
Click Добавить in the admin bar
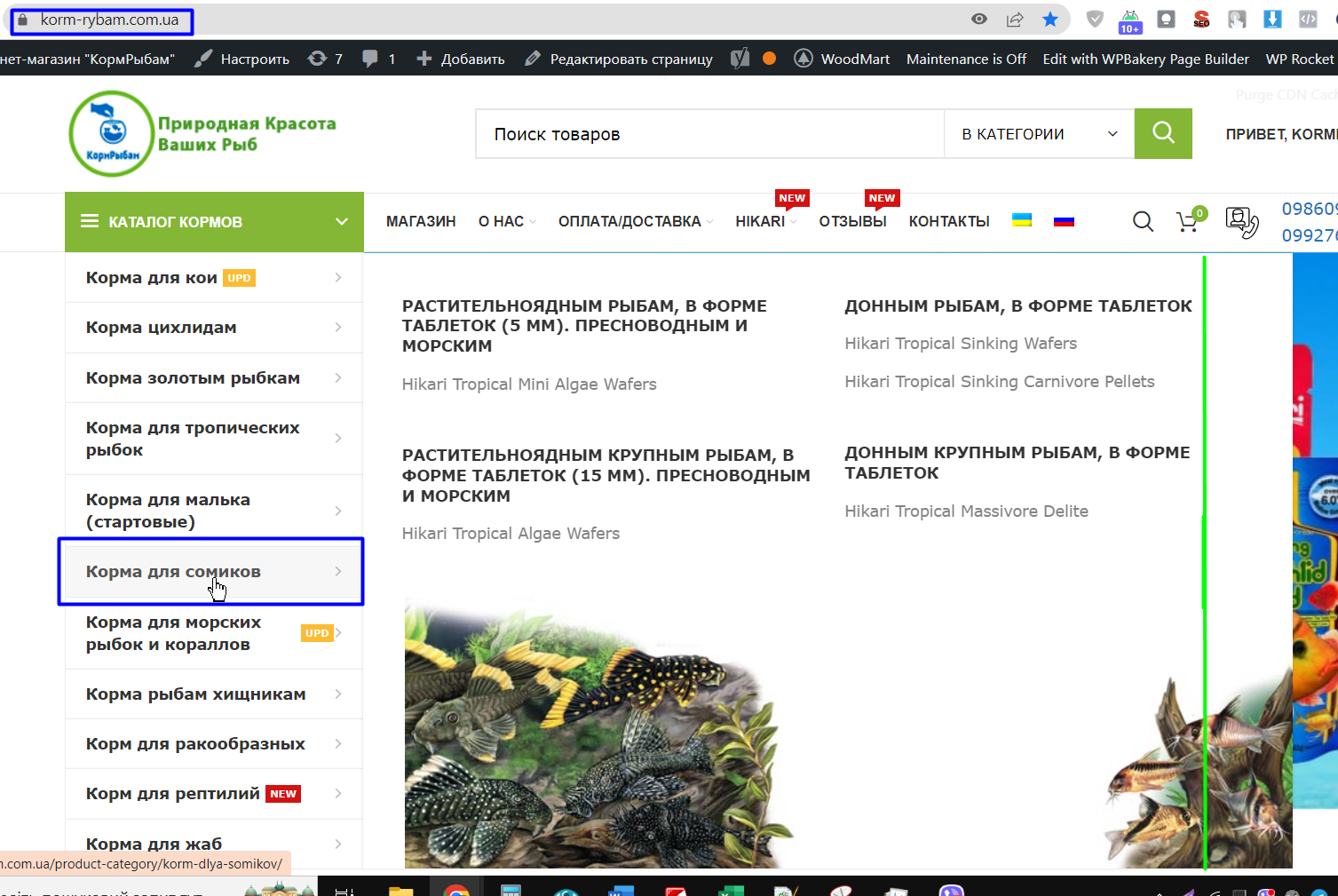(x=460, y=59)
